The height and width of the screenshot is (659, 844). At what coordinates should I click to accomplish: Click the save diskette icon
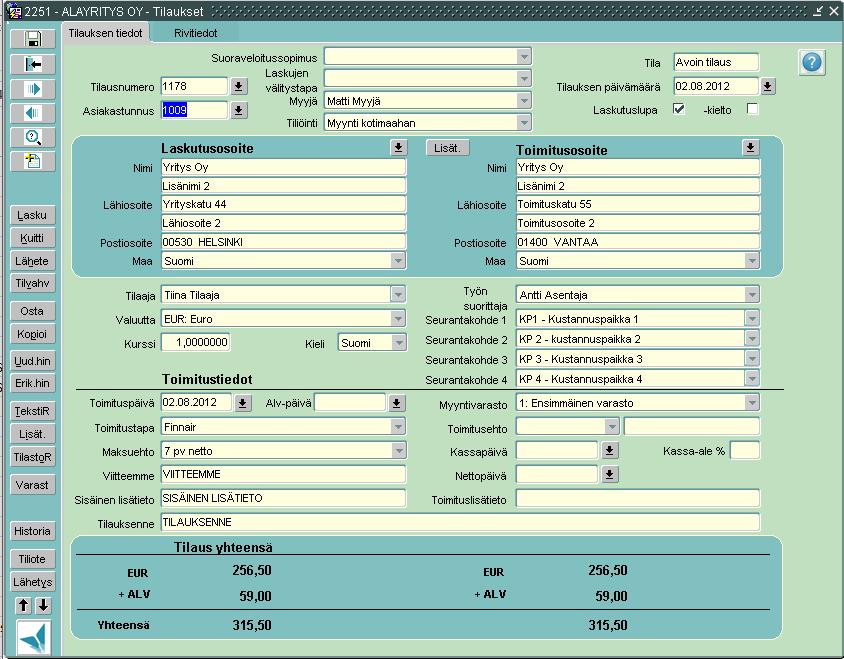33,39
